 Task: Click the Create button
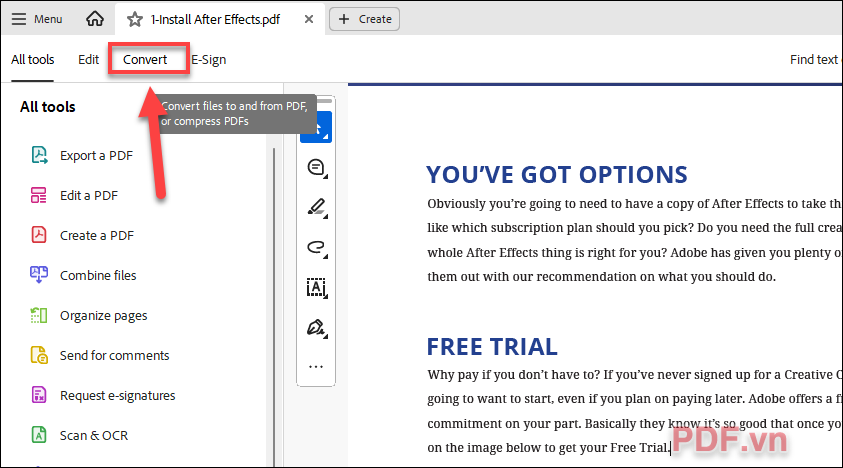coord(365,19)
